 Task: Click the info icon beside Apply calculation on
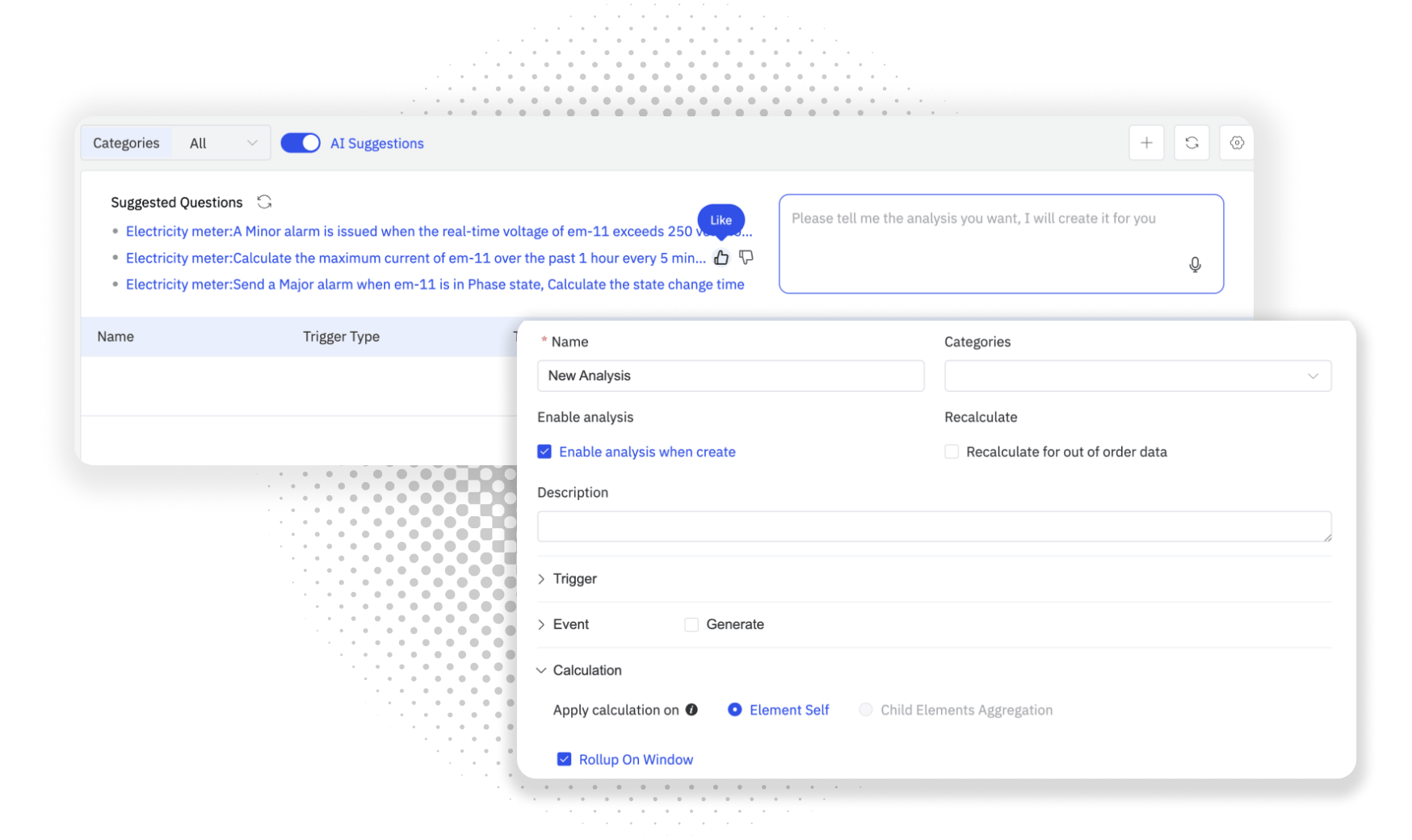click(691, 709)
